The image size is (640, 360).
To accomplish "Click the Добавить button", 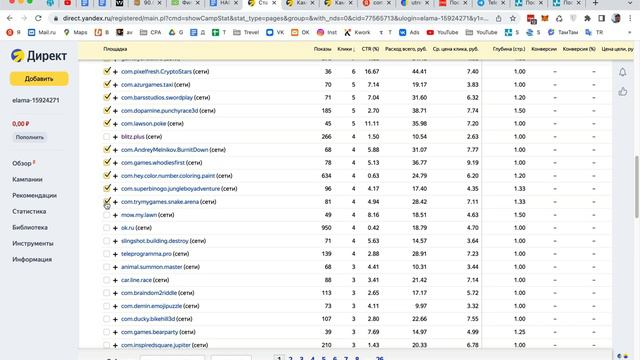I will [x=39, y=79].
